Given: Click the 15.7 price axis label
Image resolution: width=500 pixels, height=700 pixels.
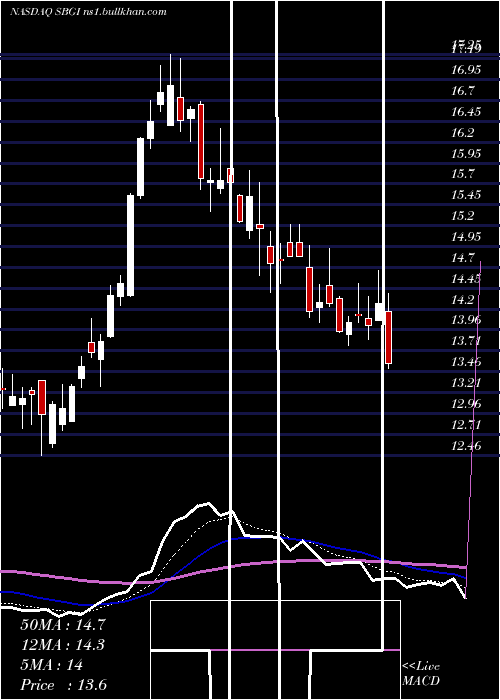Looking at the screenshot, I should pos(462,174).
